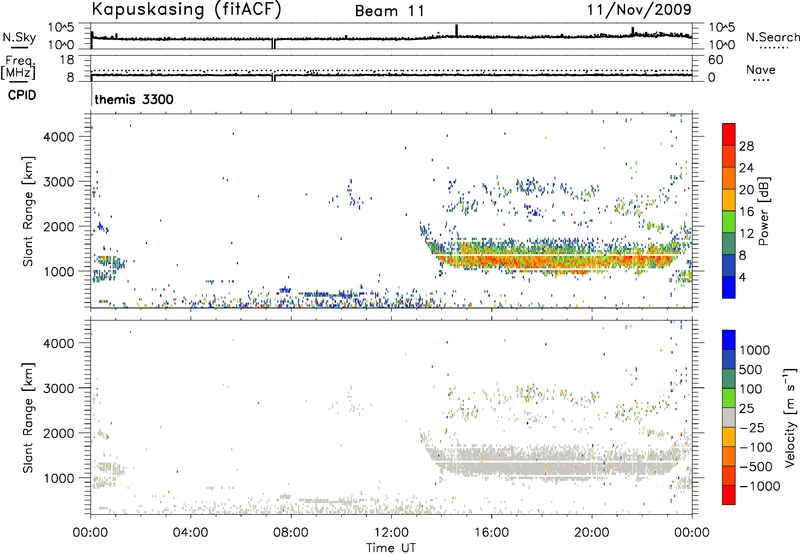Click the 'themis 3300' CPID text
The image size is (800, 554).
pyautogui.click(x=134, y=99)
